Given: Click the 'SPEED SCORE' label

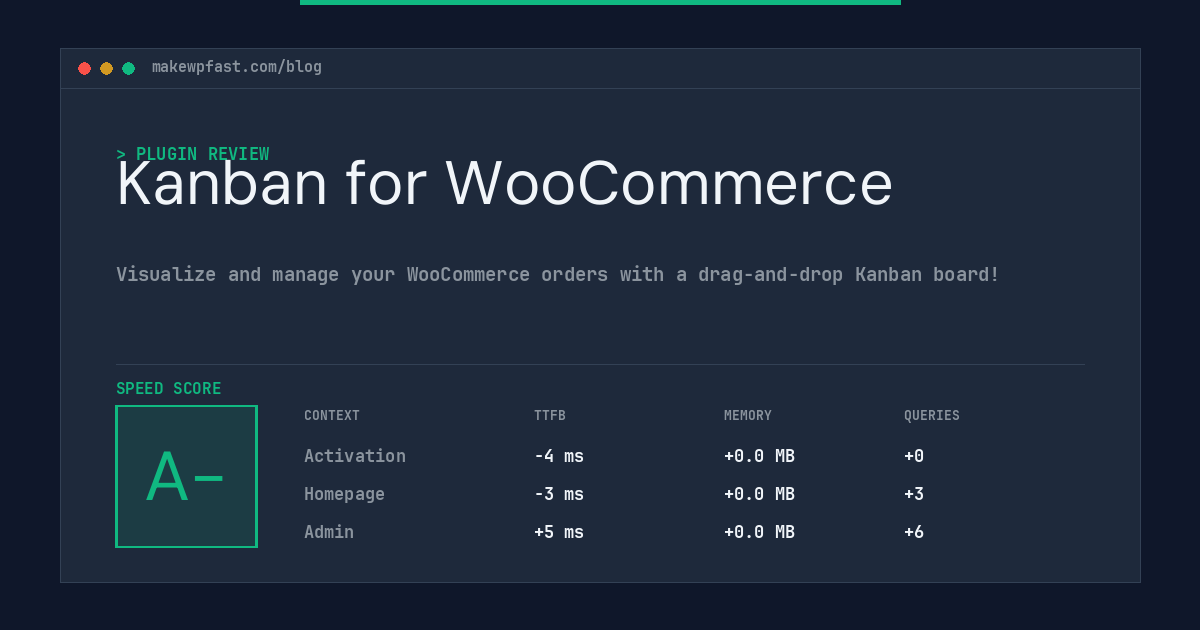Looking at the screenshot, I should coord(169,389).
